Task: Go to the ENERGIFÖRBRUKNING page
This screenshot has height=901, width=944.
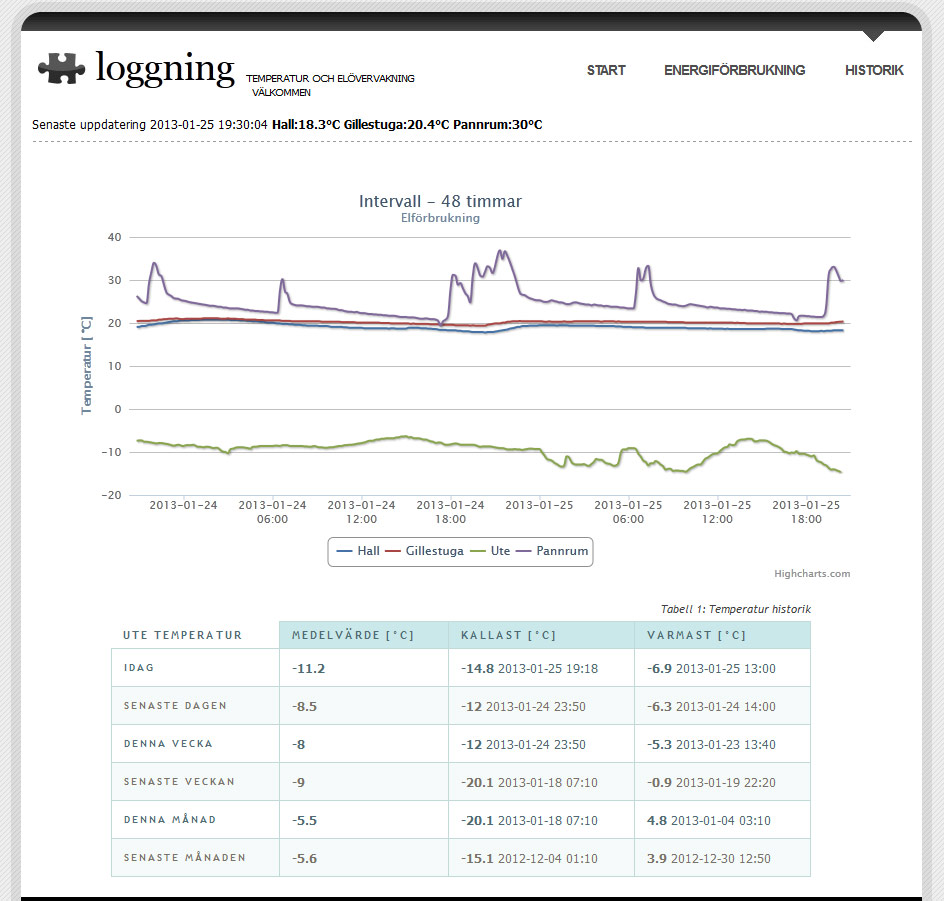Action: coord(734,70)
